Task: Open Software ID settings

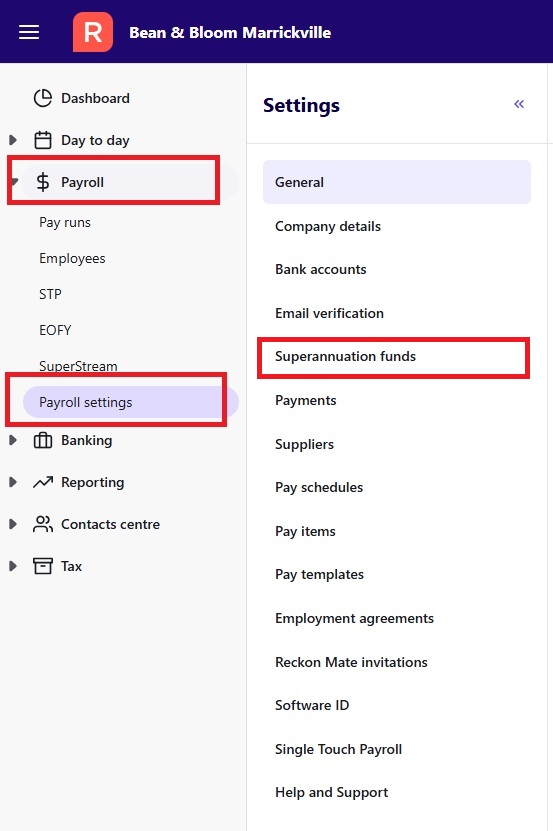Action: (x=312, y=705)
